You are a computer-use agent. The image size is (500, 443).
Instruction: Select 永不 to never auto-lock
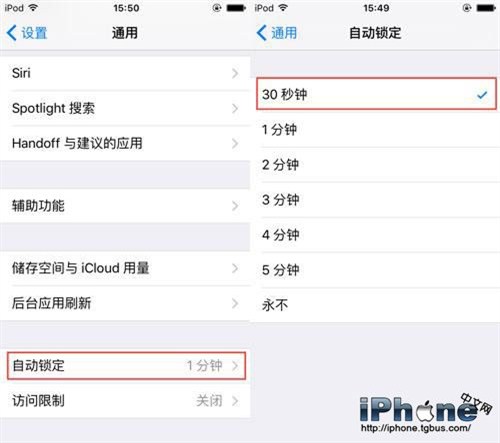click(377, 305)
